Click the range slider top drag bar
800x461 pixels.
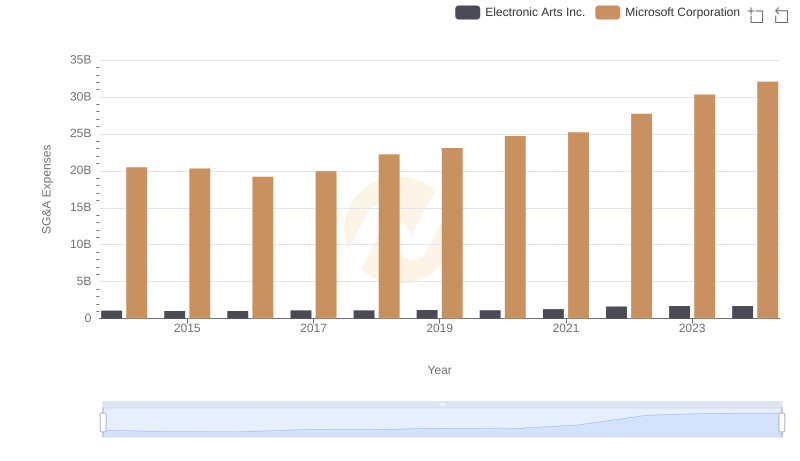coord(442,404)
